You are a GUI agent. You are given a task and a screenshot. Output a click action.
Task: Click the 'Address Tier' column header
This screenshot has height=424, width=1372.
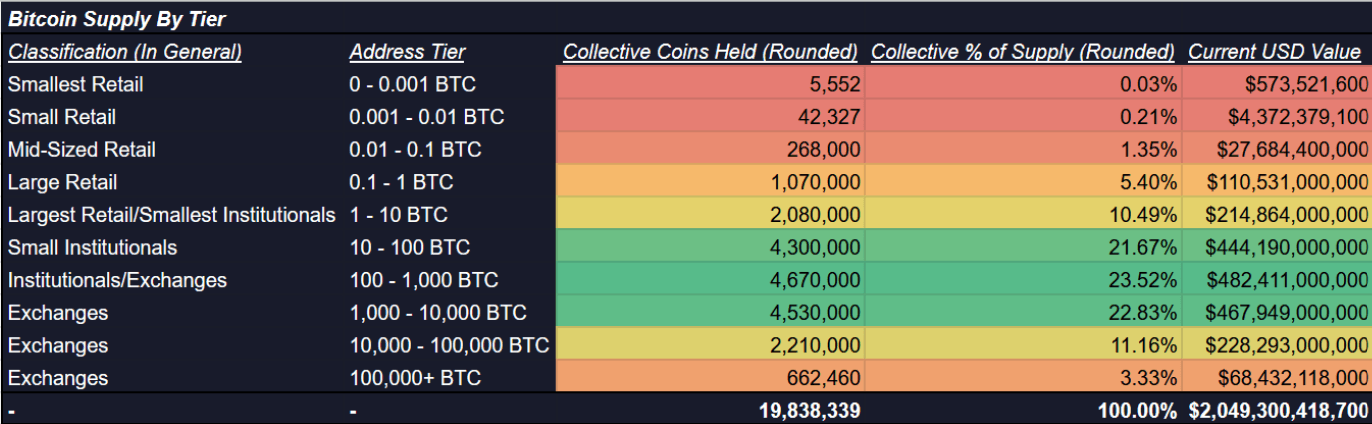tap(407, 52)
